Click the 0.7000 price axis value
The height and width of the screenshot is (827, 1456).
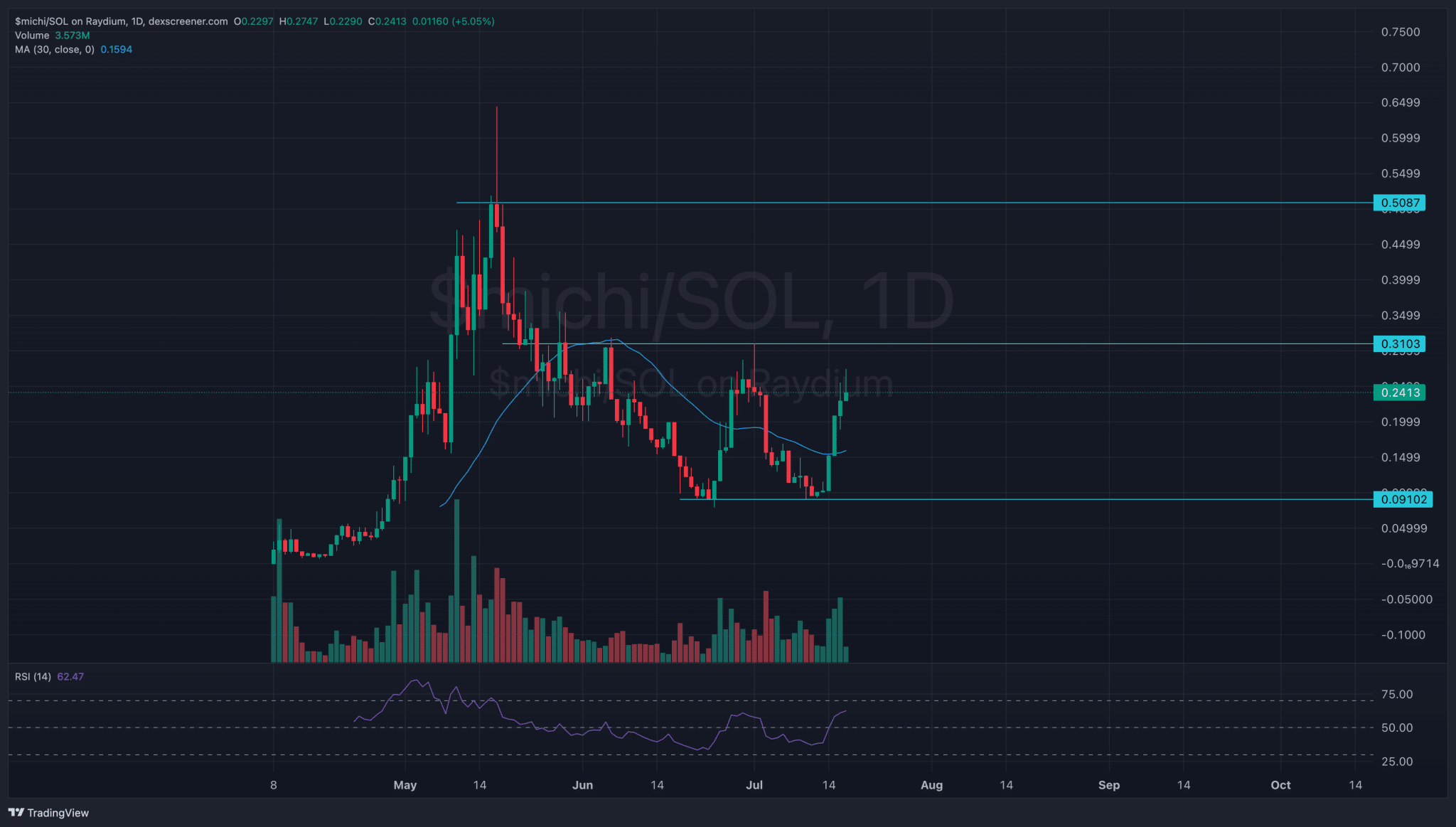[x=1401, y=68]
